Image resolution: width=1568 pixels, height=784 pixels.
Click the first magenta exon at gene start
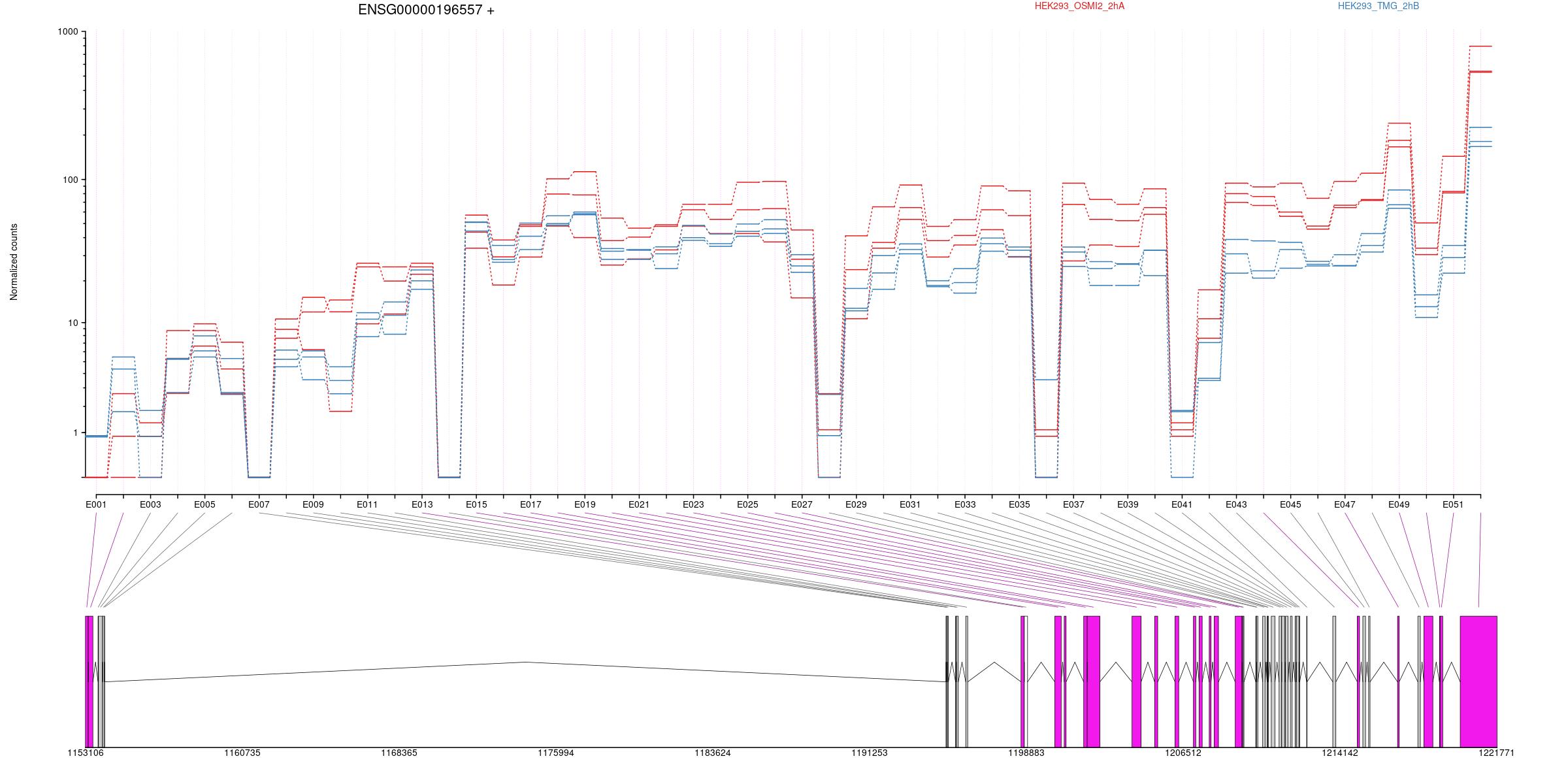pyautogui.click(x=87, y=681)
